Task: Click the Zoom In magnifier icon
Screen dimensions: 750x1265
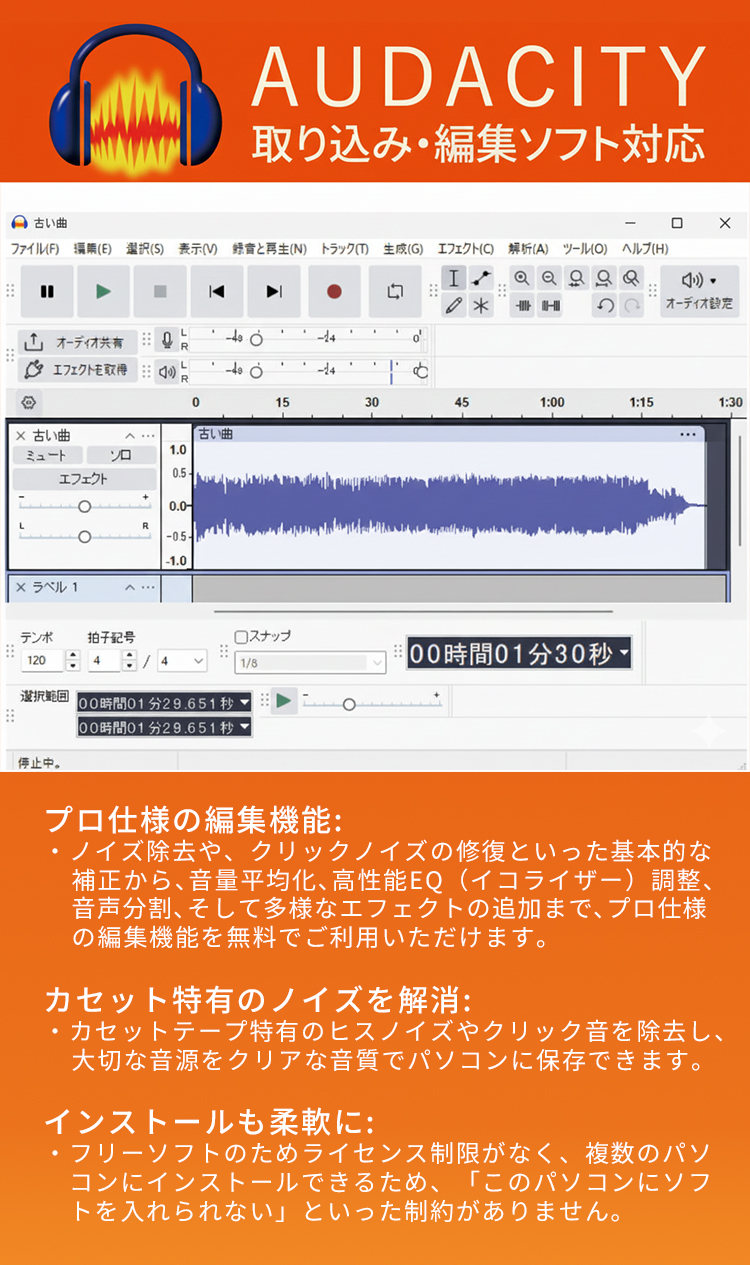Action: 521,279
